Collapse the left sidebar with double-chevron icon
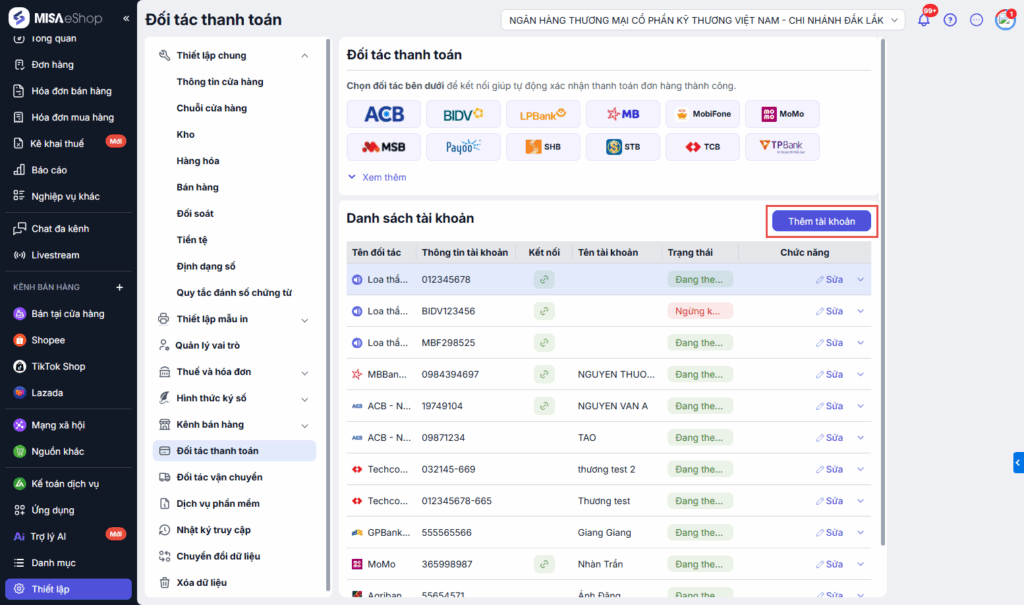Image resolution: width=1024 pixels, height=605 pixels. point(126,19)
